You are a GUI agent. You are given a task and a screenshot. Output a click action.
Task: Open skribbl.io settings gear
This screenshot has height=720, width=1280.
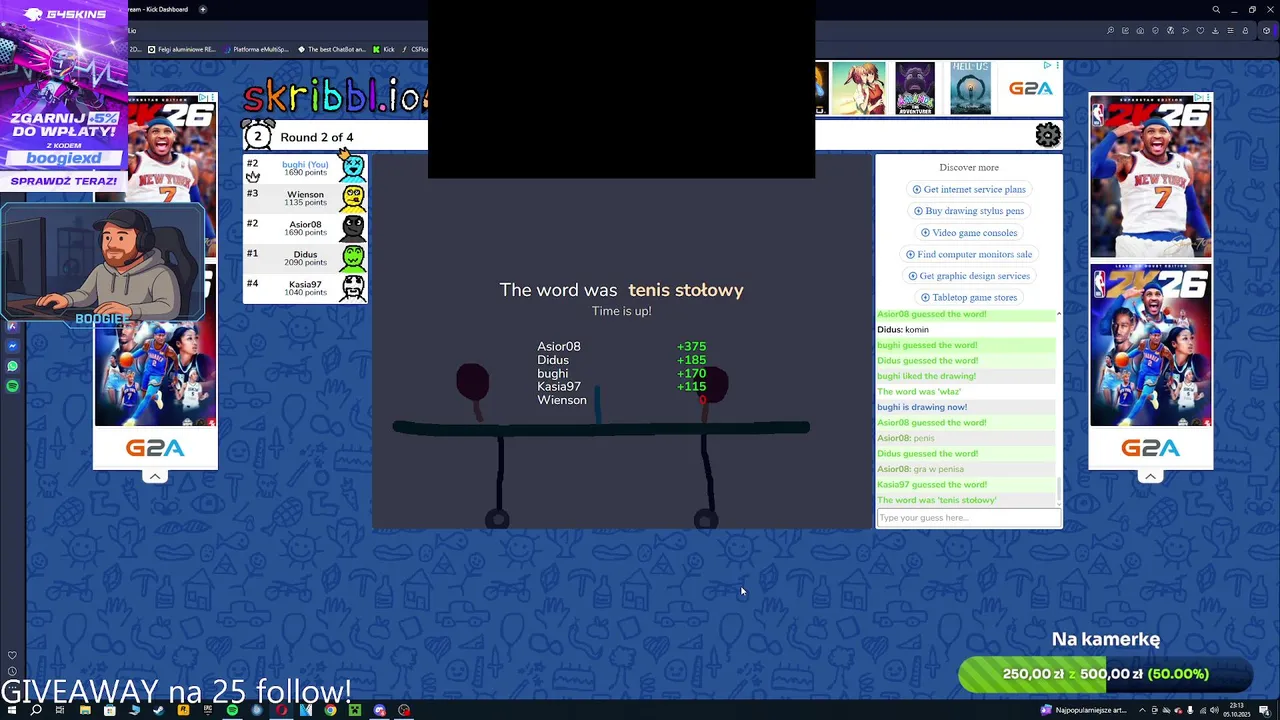1047,135
